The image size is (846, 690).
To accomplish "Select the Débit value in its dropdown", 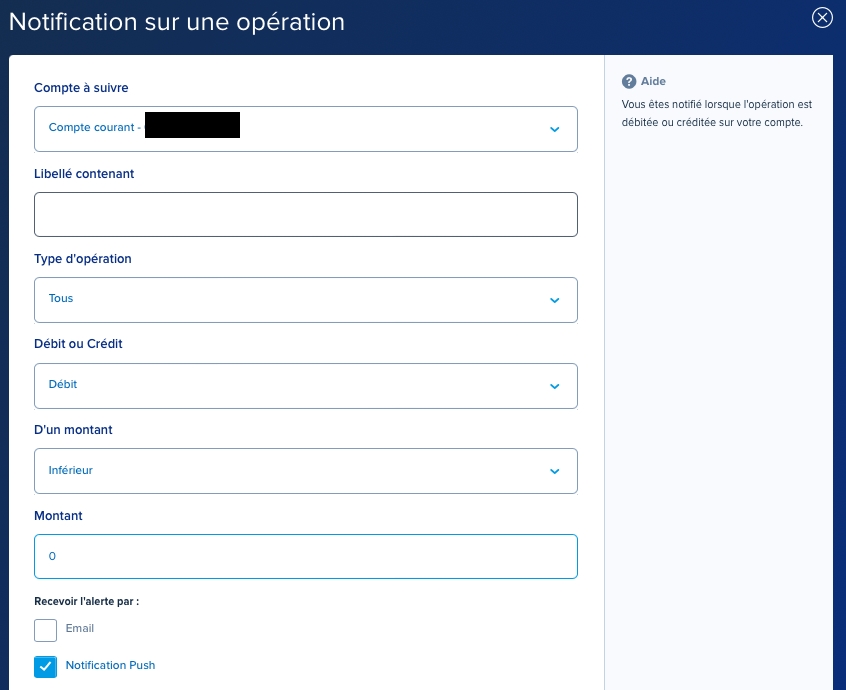I will [x=62, y=385].
